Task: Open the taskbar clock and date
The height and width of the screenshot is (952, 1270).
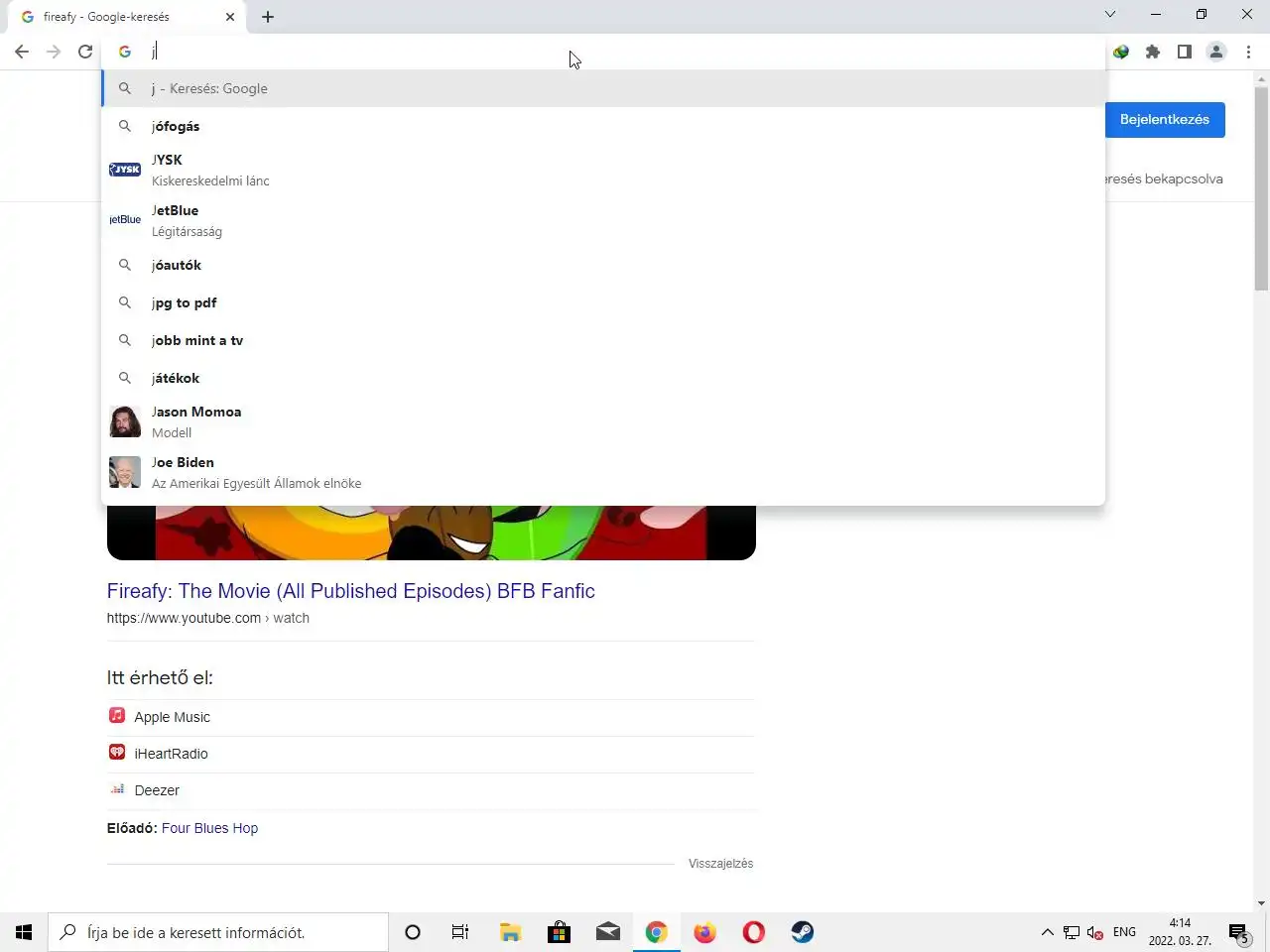Action: coord(1180,932)
